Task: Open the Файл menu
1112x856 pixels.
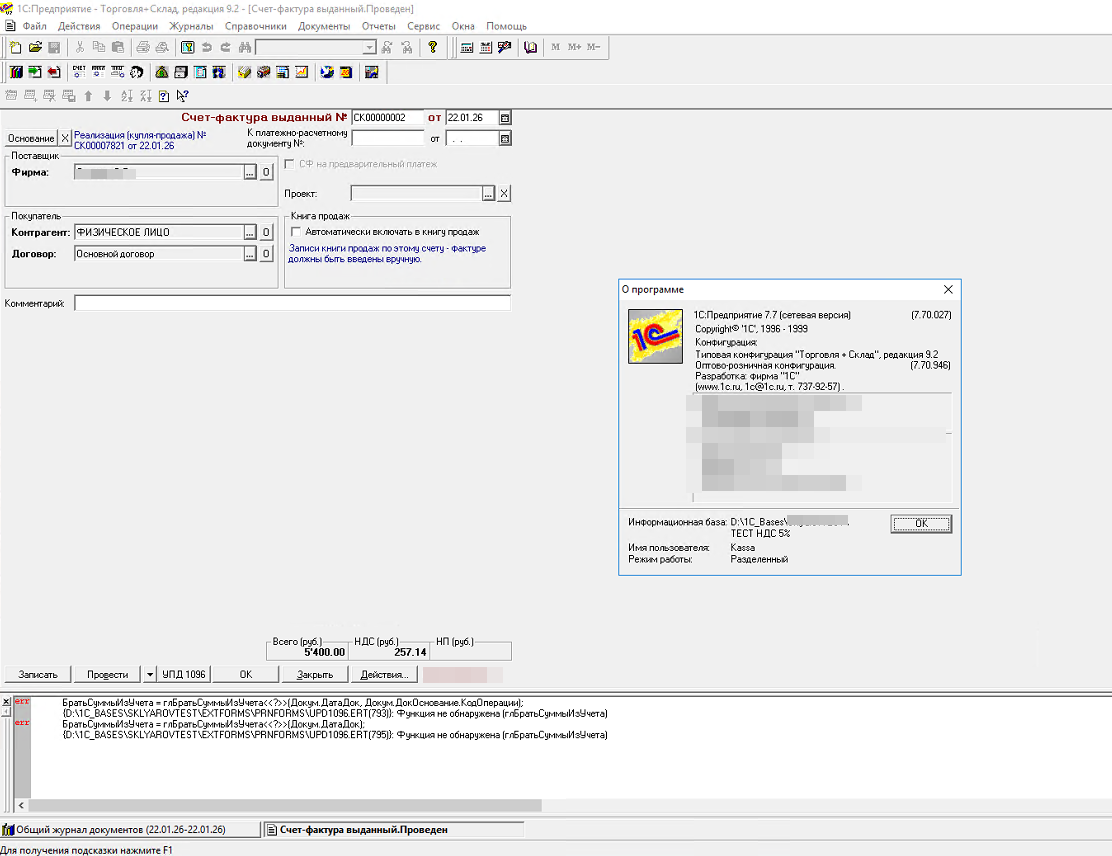Action: [x=35, y=26]
